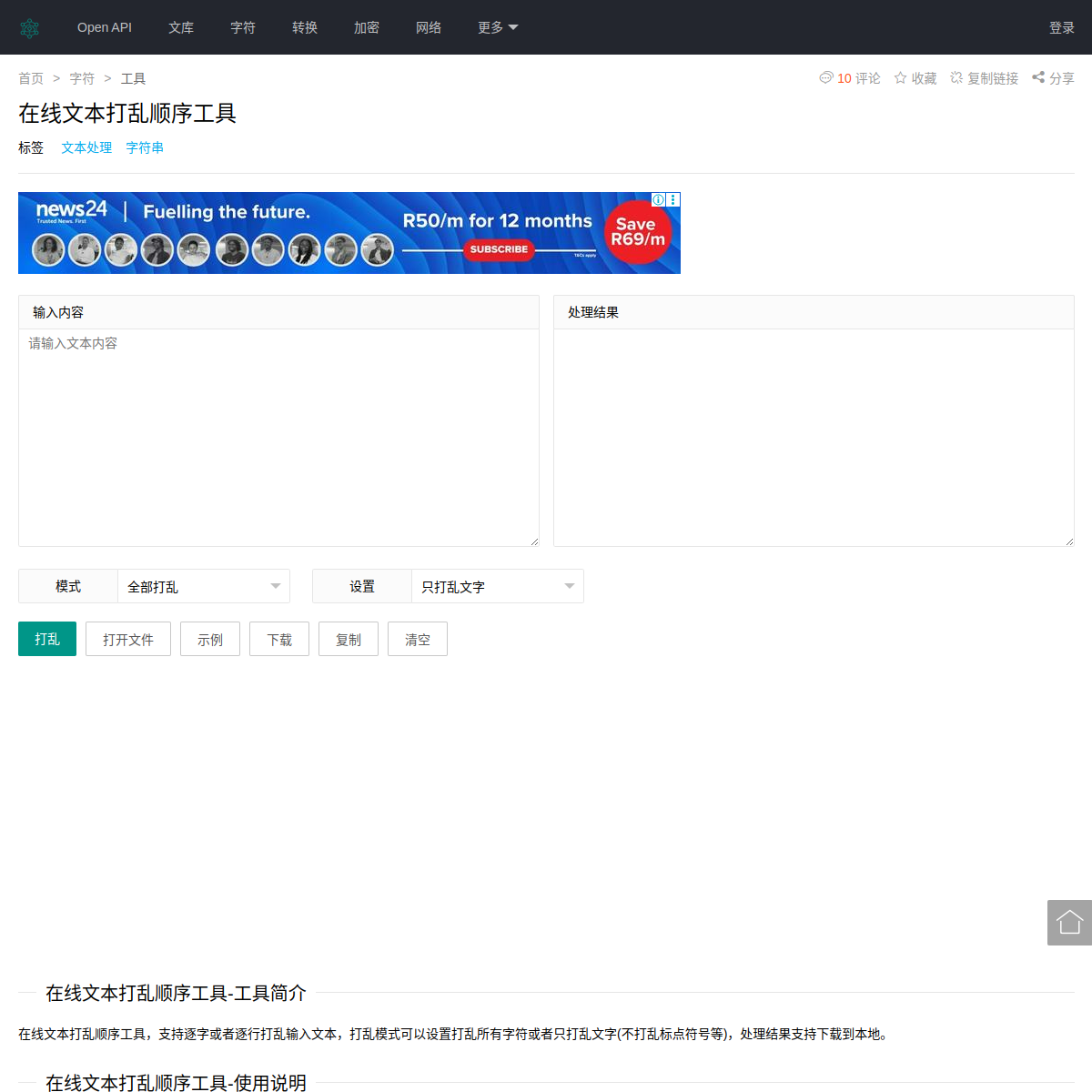Click the 工具 breadcrumb item
This screenshot has height=1092, width=1092.
pyautogui.click(x=133, y=78)
